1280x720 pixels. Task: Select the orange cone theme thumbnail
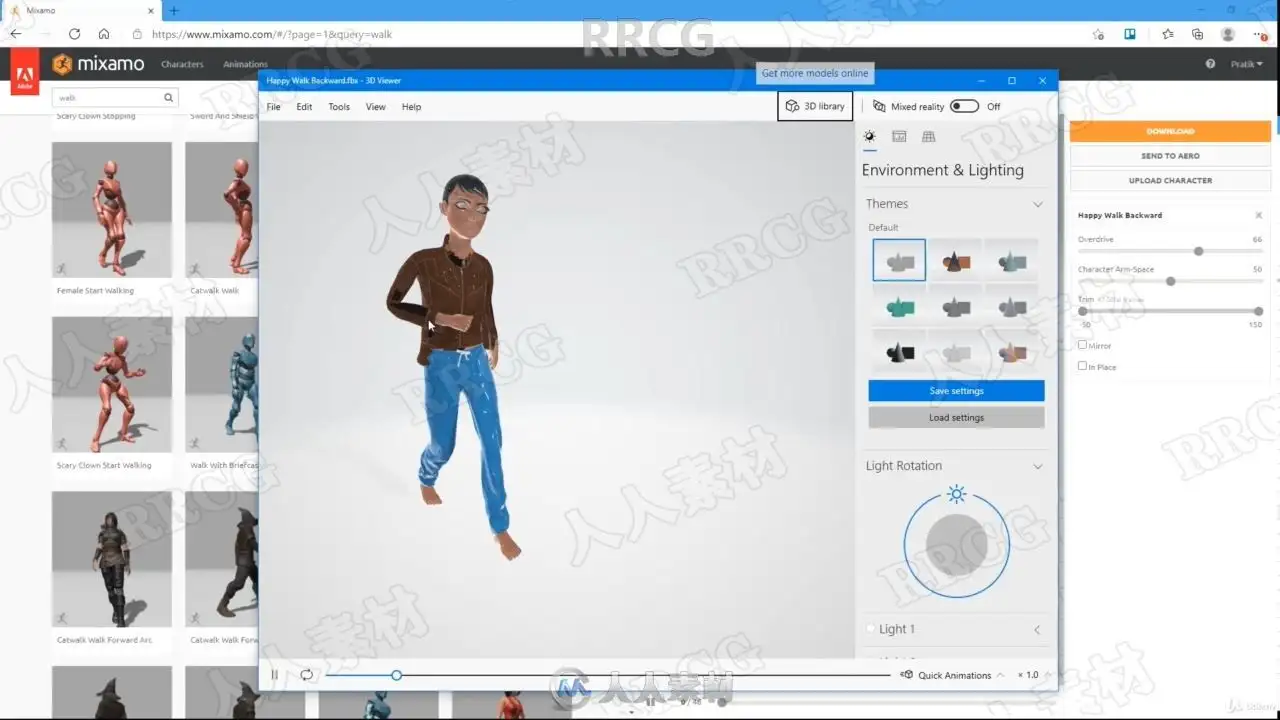tap(956, 260)
